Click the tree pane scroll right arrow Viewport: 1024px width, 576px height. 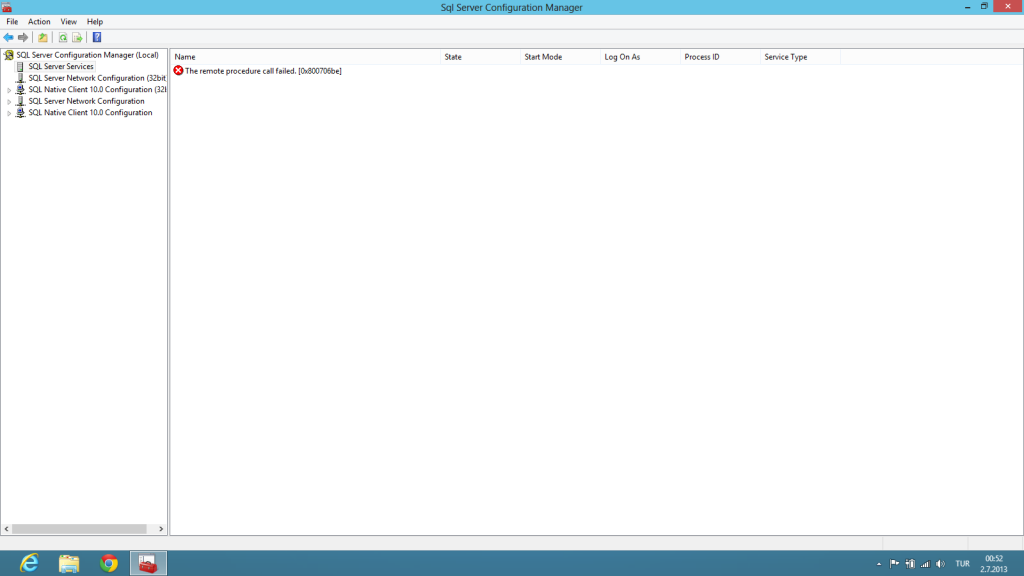pos(161,529)
